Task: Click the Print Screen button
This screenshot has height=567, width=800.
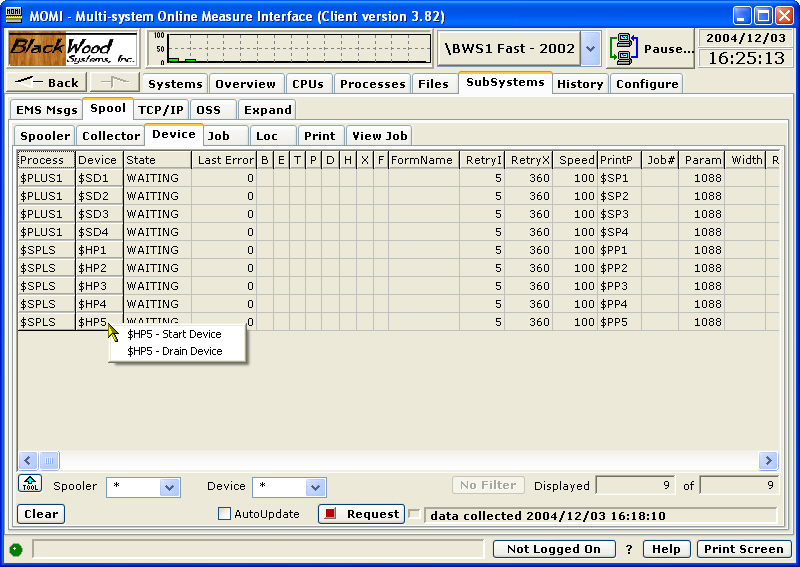Action: pyautogui.click(x=743, y=549)
